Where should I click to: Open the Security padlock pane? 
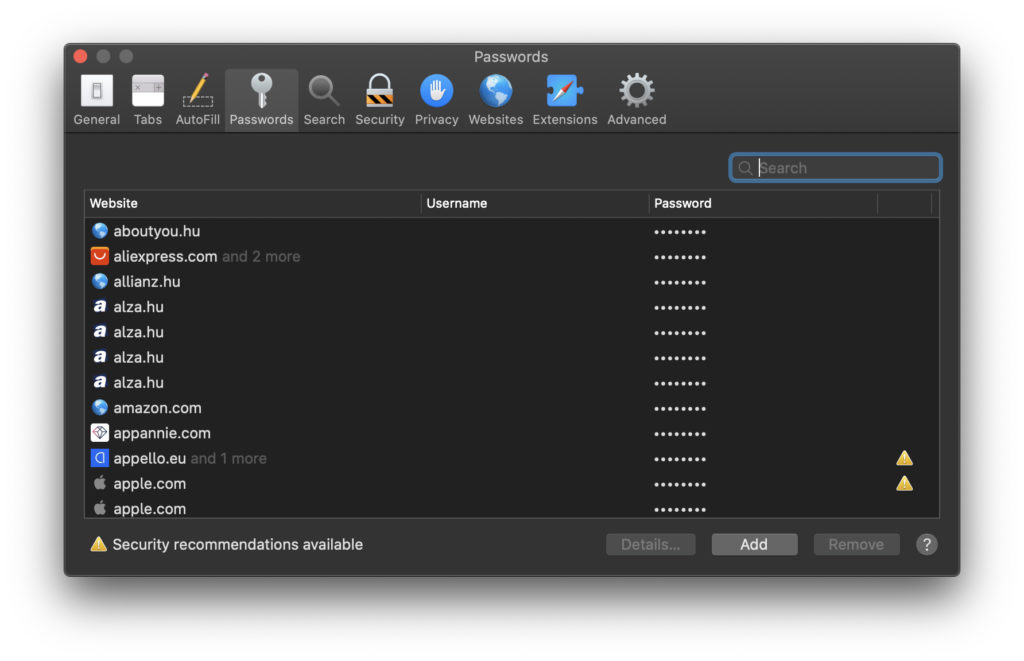(379, 101)
